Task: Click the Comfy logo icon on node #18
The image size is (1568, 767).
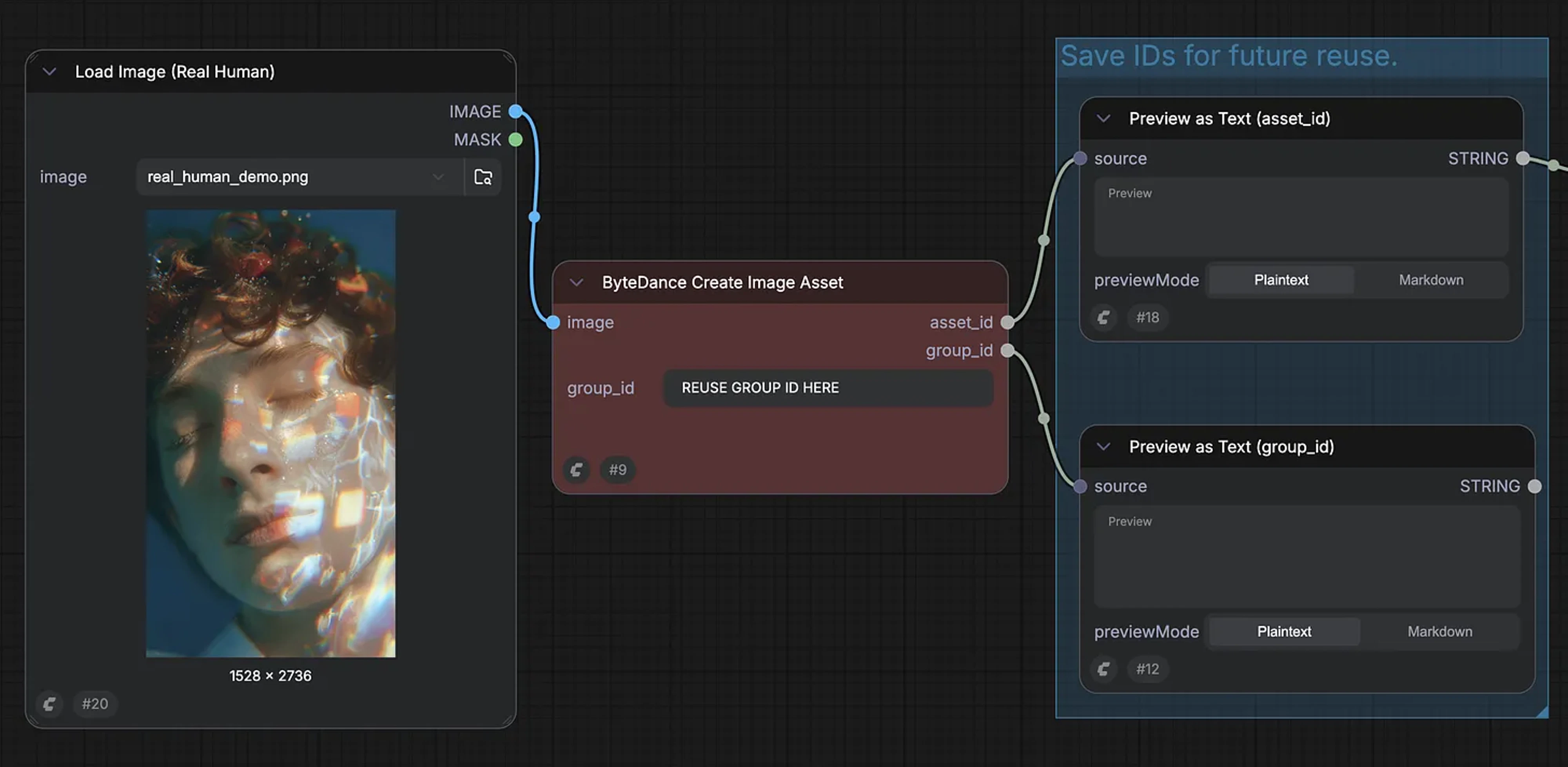Action: click(1103, 317)
